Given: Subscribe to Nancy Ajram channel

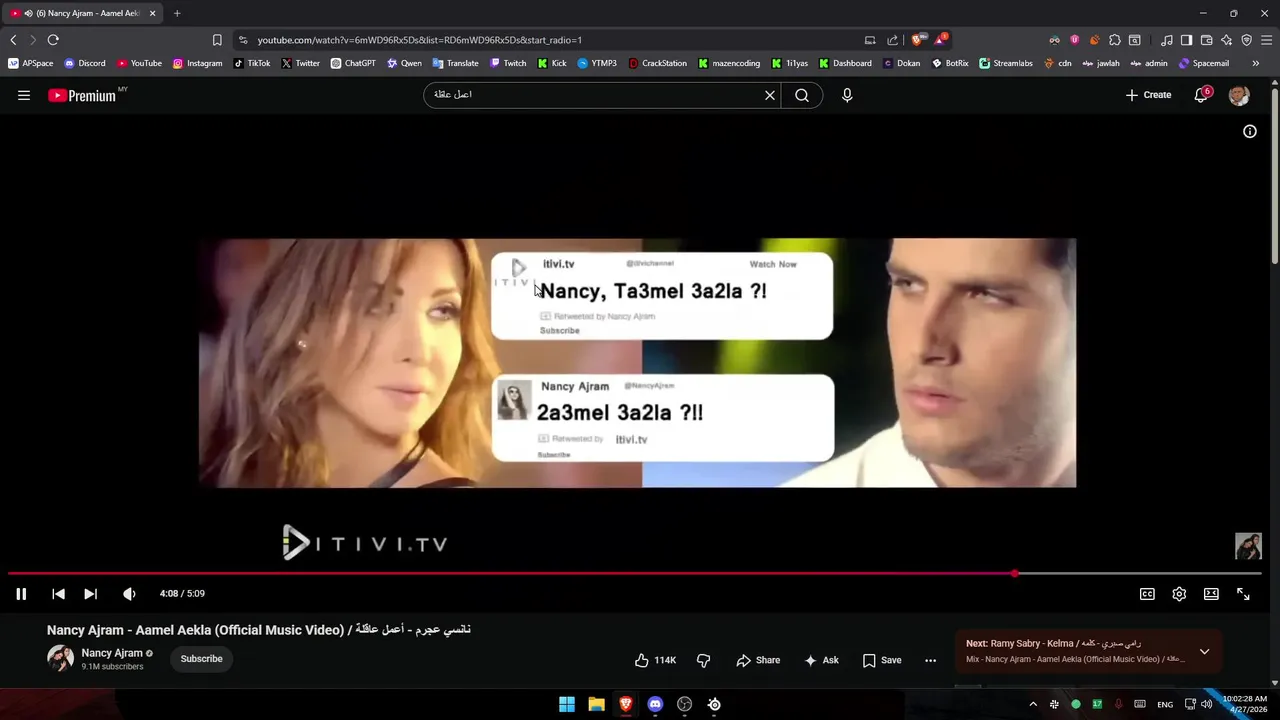Looking at the screenshot, I should (201, 659).
